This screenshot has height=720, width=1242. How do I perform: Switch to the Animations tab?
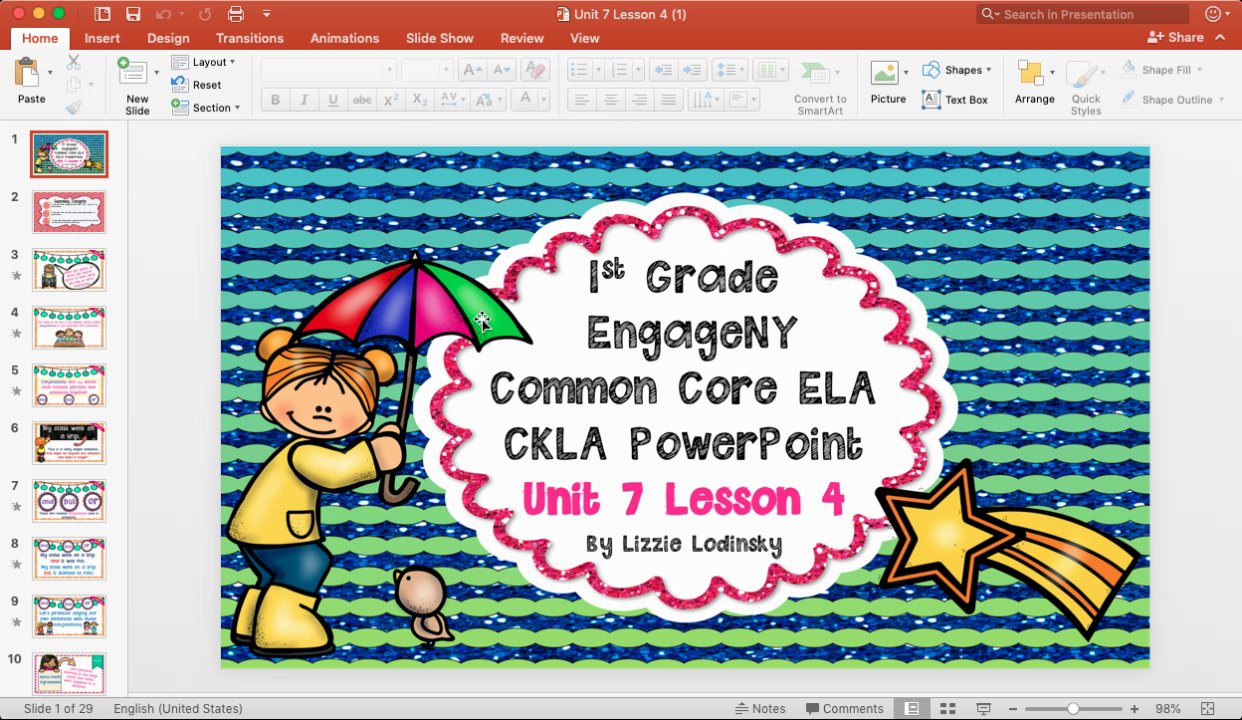click(345, 38)
